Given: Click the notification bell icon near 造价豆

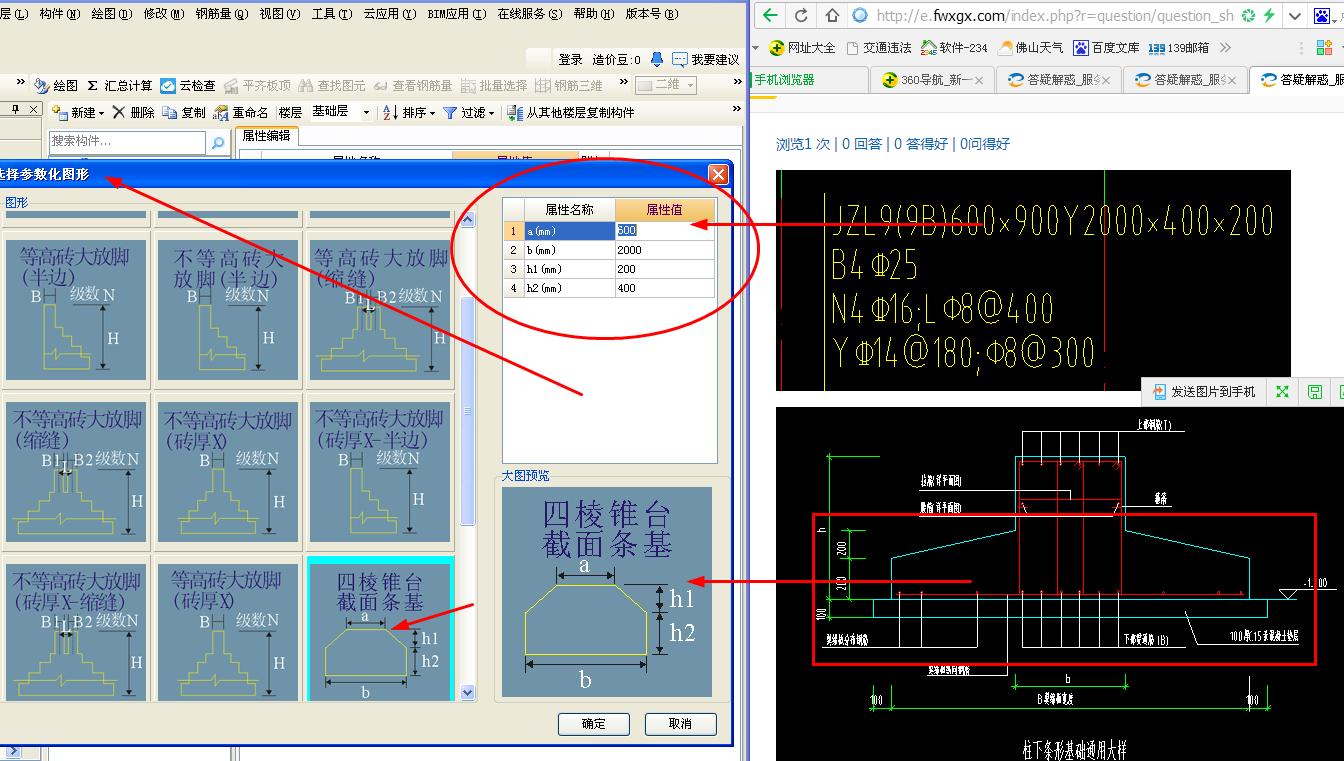Looking at the screenshot, I should tap(657, 60).
